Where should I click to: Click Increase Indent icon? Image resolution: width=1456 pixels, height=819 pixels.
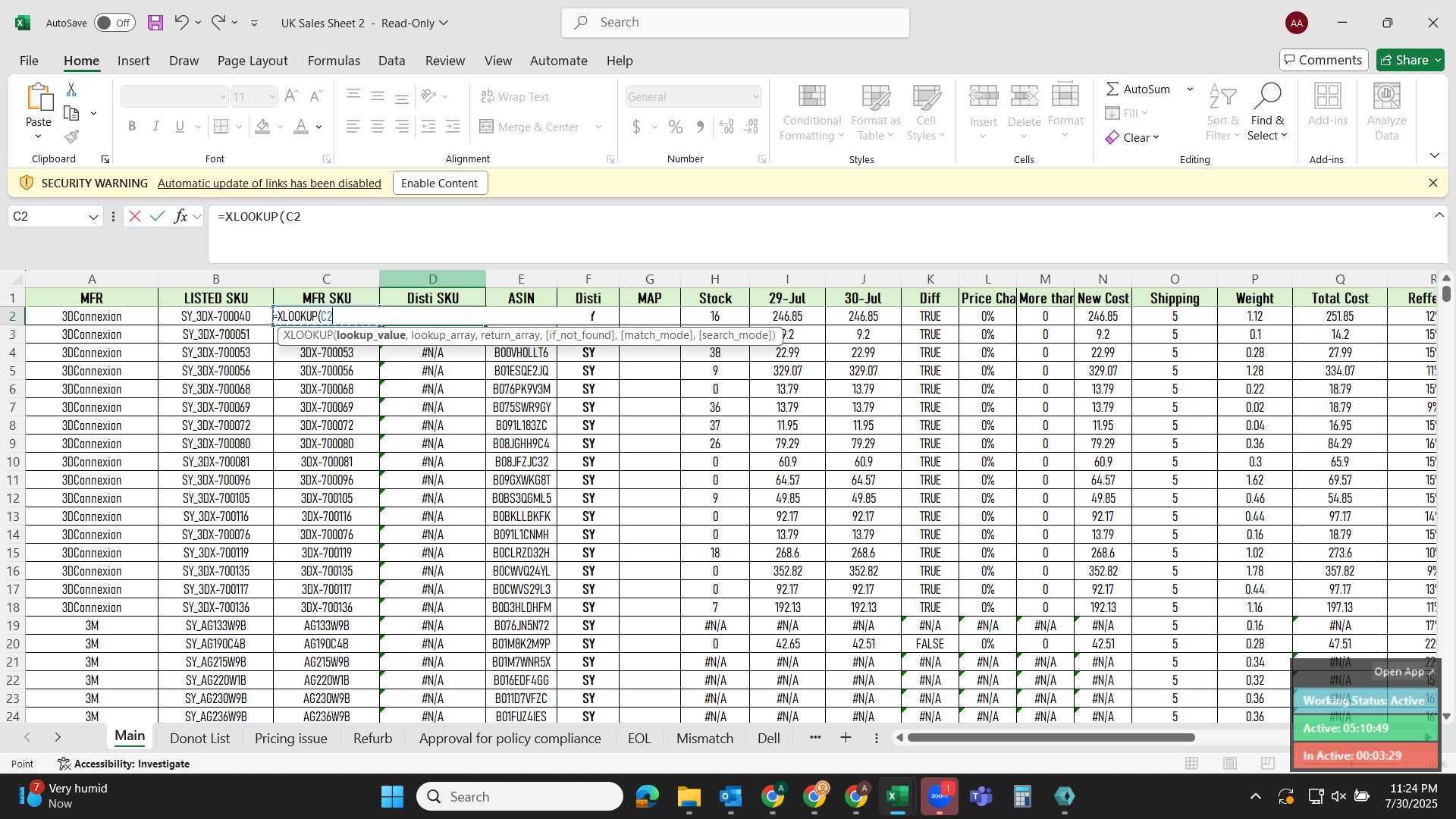(453, 127)
